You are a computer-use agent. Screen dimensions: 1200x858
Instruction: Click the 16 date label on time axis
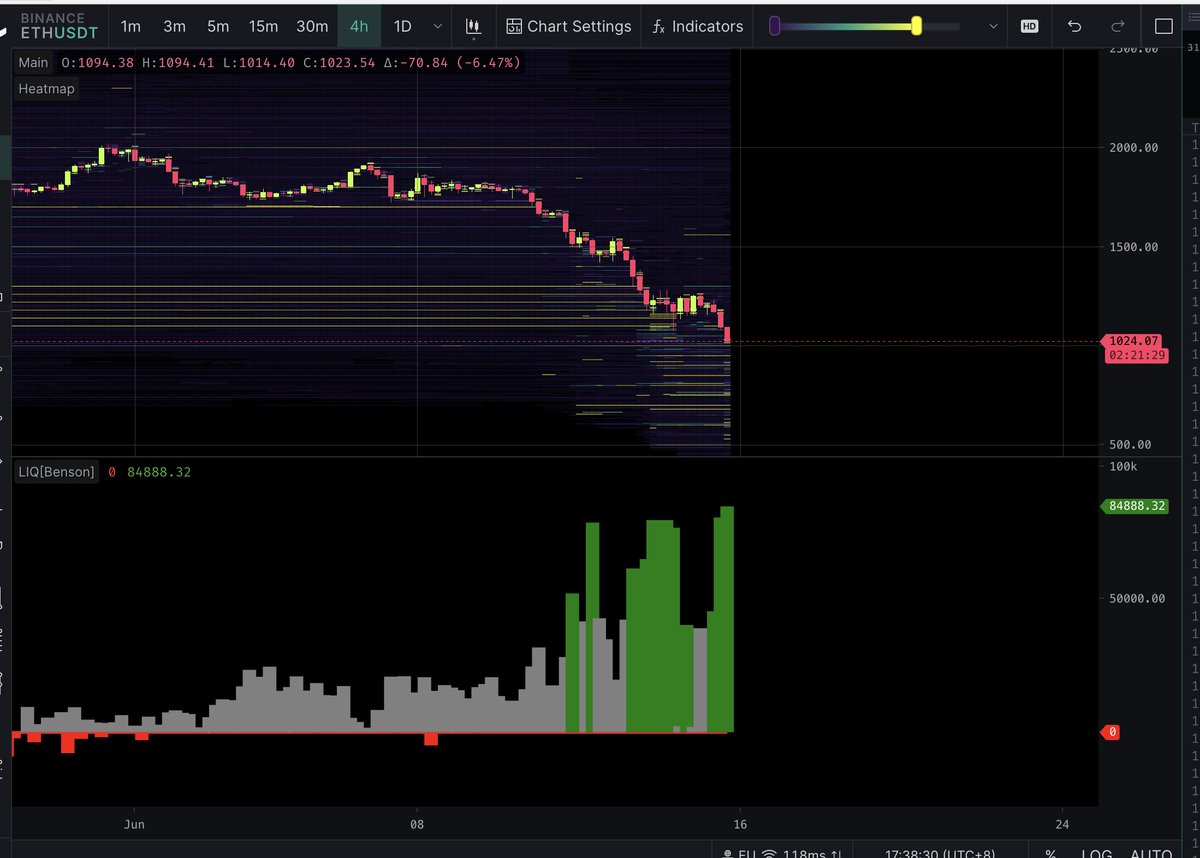click(x=739, y=825)
